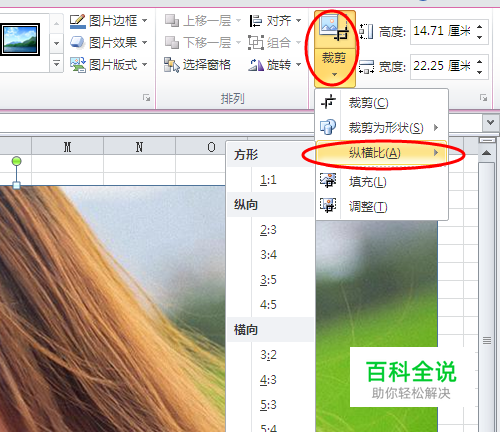Open the 上移一层 dropdown arrow
Screen dimensions: 500x432
click(238, 21)
